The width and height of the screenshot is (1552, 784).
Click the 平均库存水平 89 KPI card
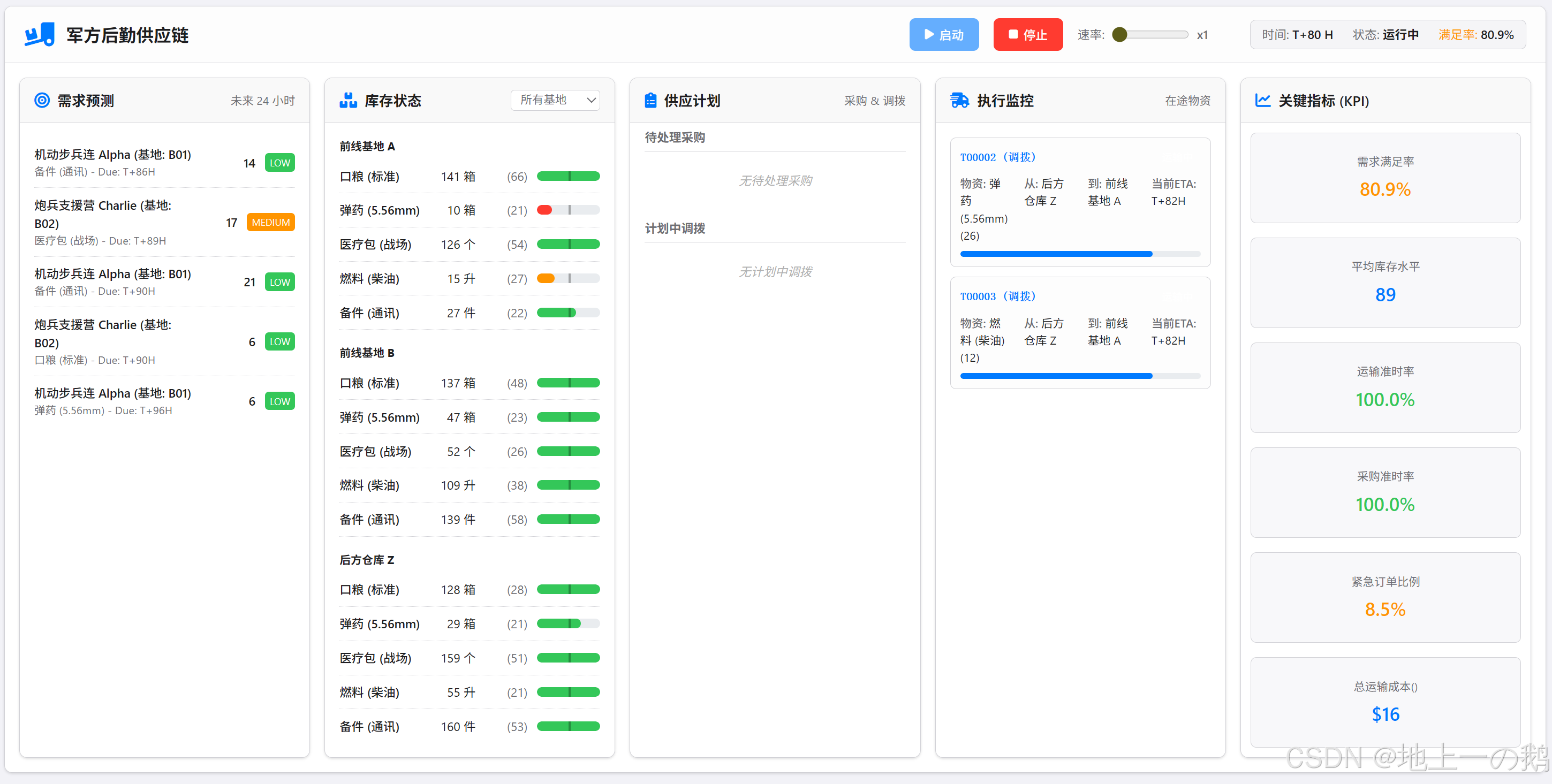1385,283
